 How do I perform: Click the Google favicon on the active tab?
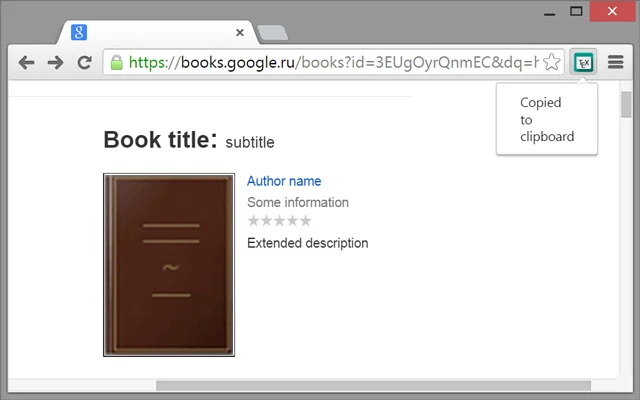[x=79, y=32]
